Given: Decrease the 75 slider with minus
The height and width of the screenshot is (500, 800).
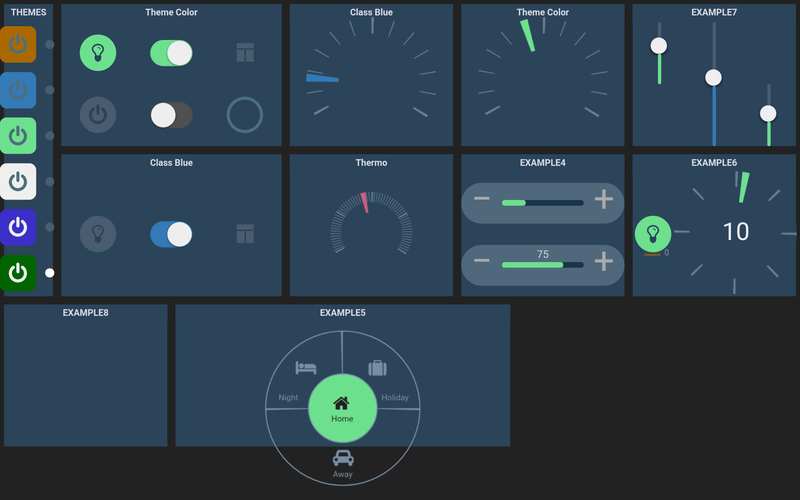Looking at the screenshot, I should [x=482, y=261].
